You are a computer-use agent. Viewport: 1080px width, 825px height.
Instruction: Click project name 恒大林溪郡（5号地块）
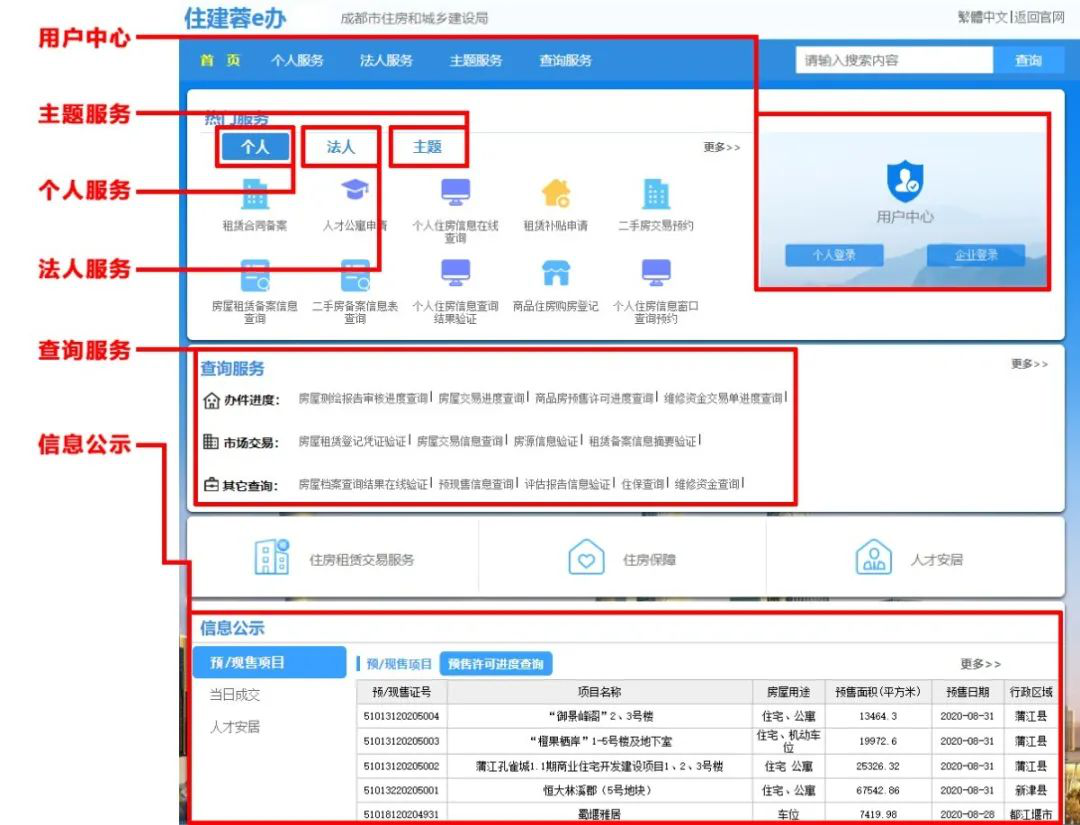(600, 791)
